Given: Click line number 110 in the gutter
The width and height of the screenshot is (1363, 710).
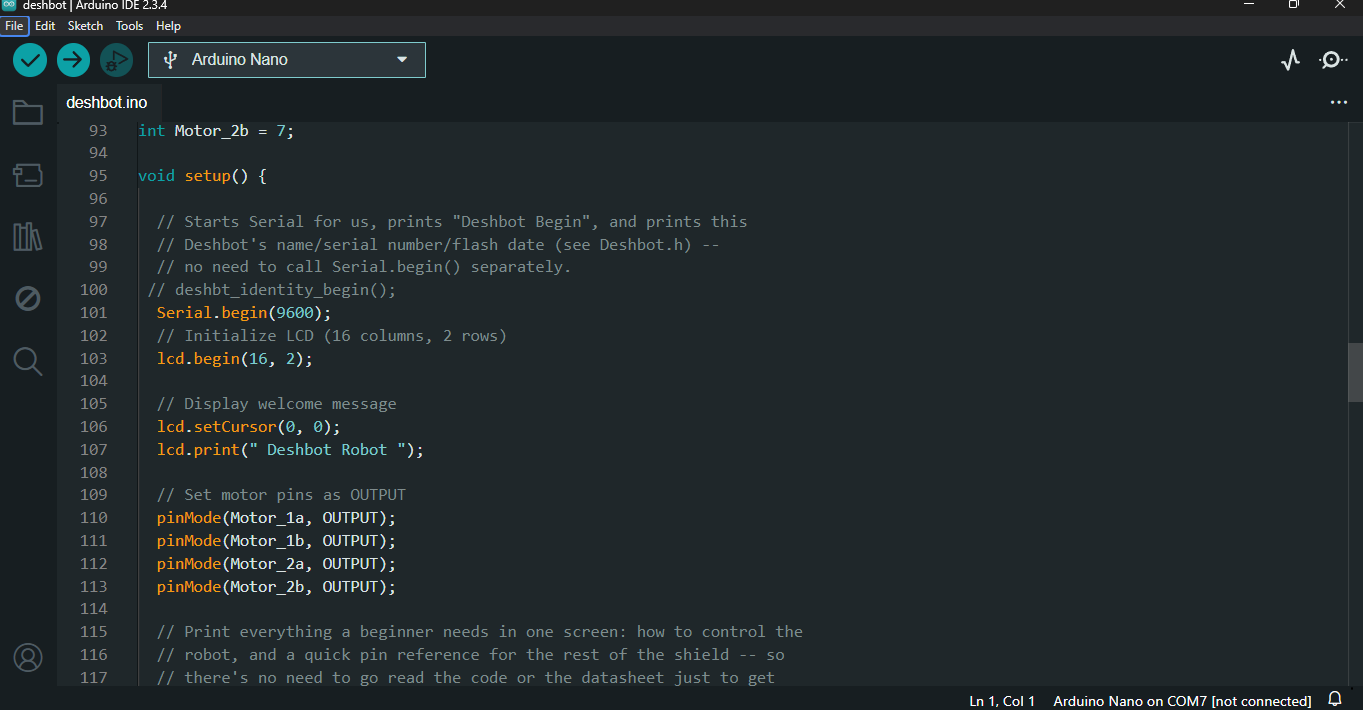Looking at the screenshot, I should [x=94, y=518].
